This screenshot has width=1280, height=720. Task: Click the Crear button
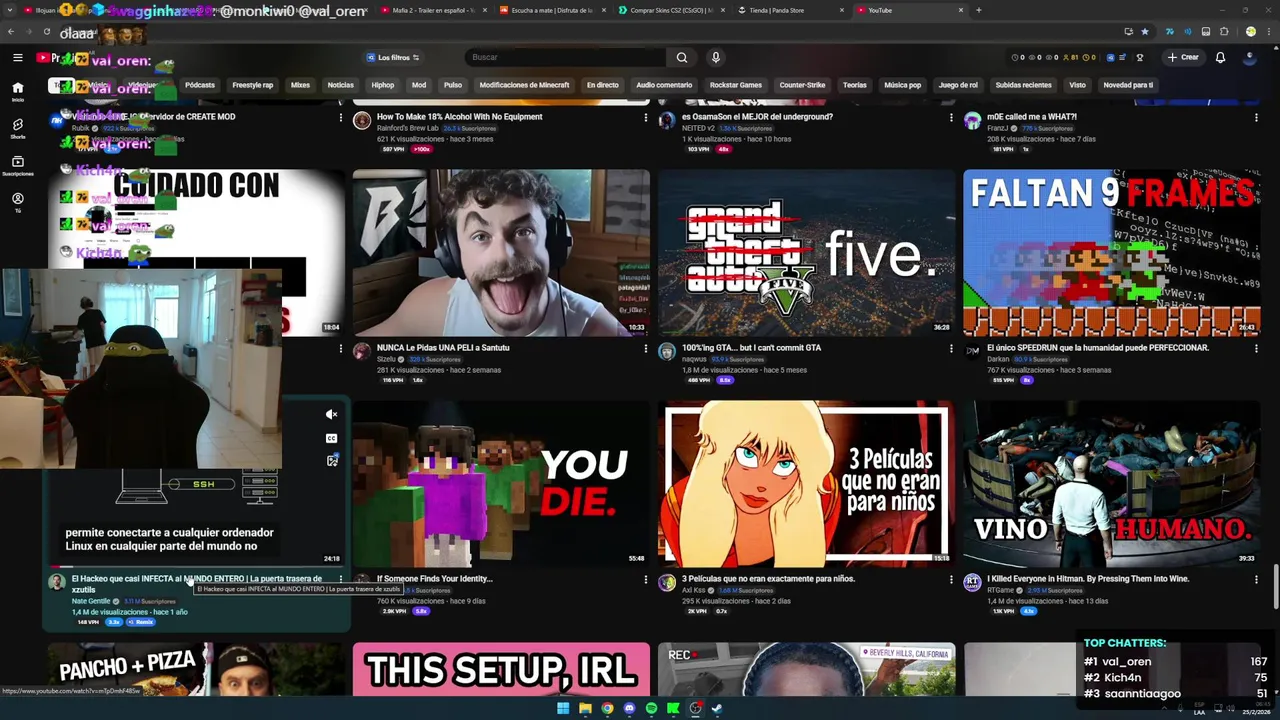click(1182, 57)
